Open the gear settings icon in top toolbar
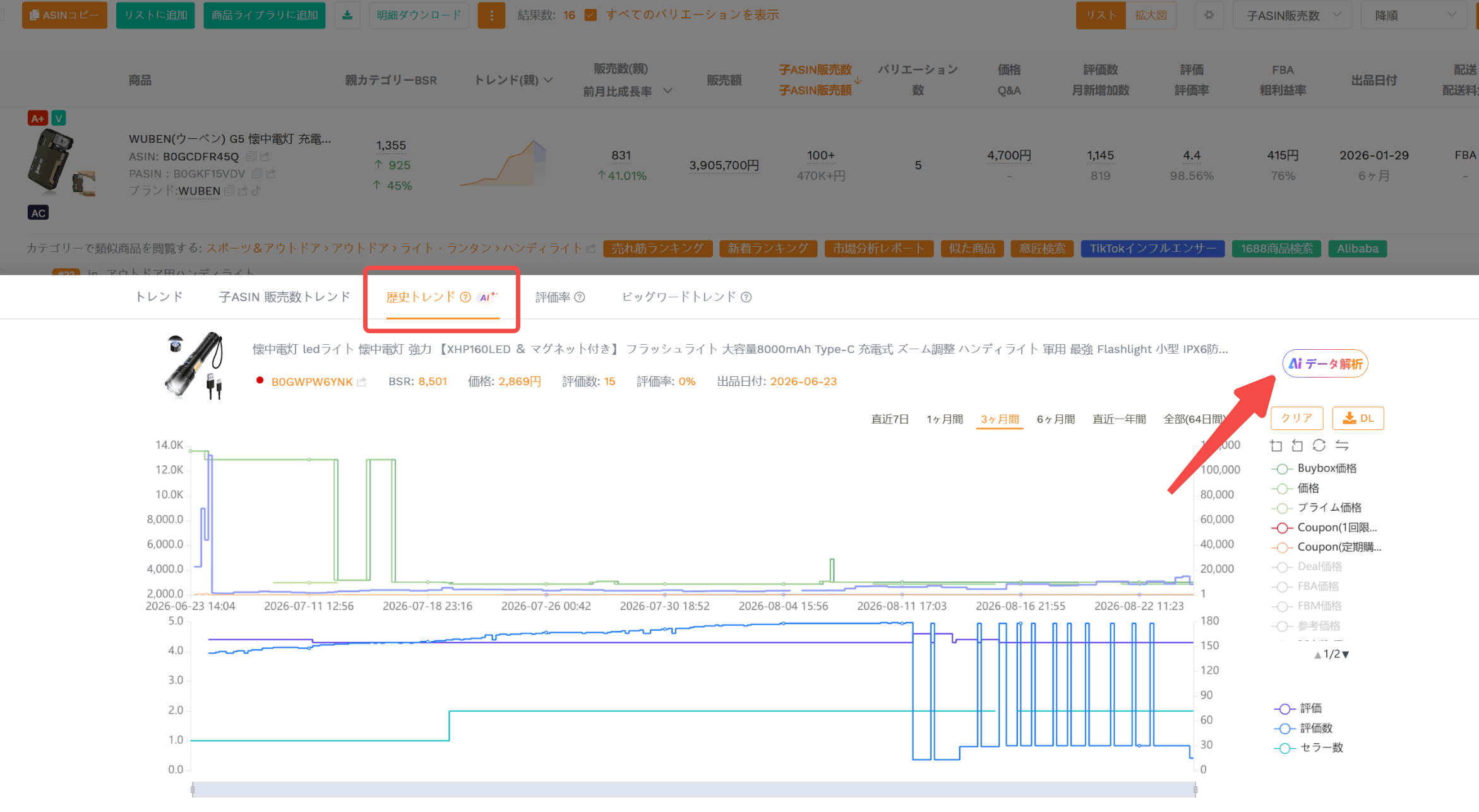 click(x=1209, y=15)
